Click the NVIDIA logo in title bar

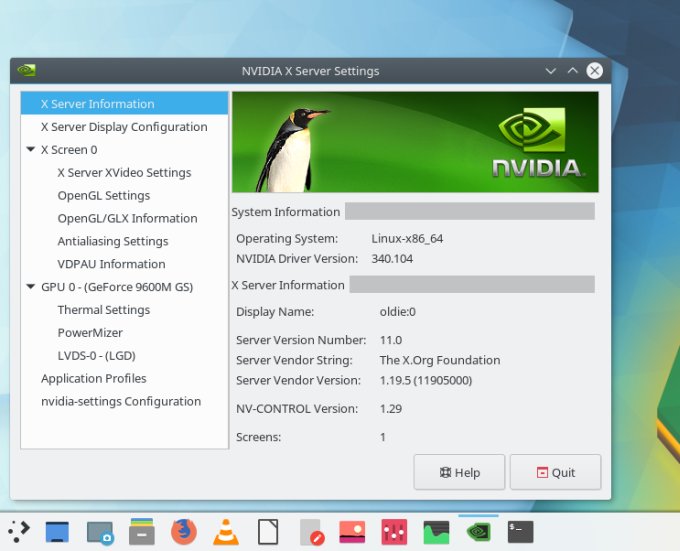click(x=26, y=70)
